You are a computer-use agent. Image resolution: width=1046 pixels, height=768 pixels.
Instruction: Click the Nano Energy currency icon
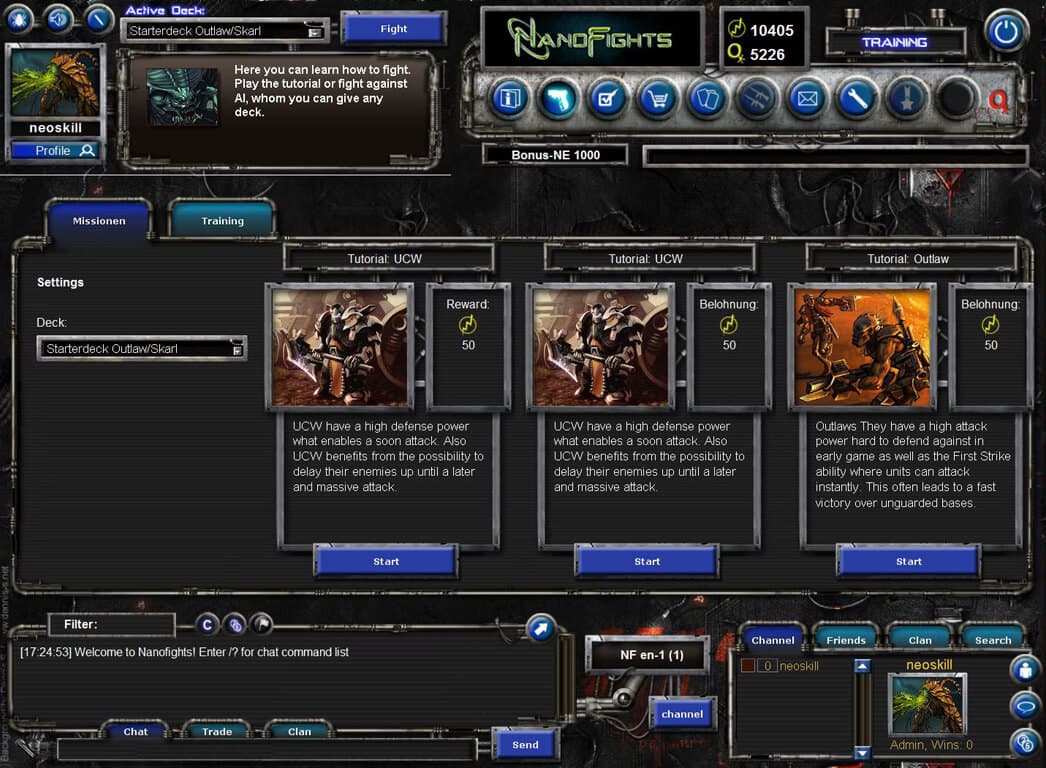(736, 29)
